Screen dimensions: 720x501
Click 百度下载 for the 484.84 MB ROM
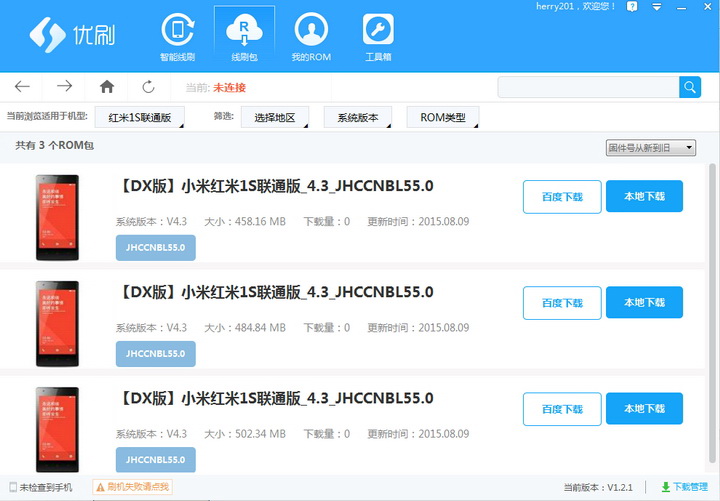pos(562,303)
